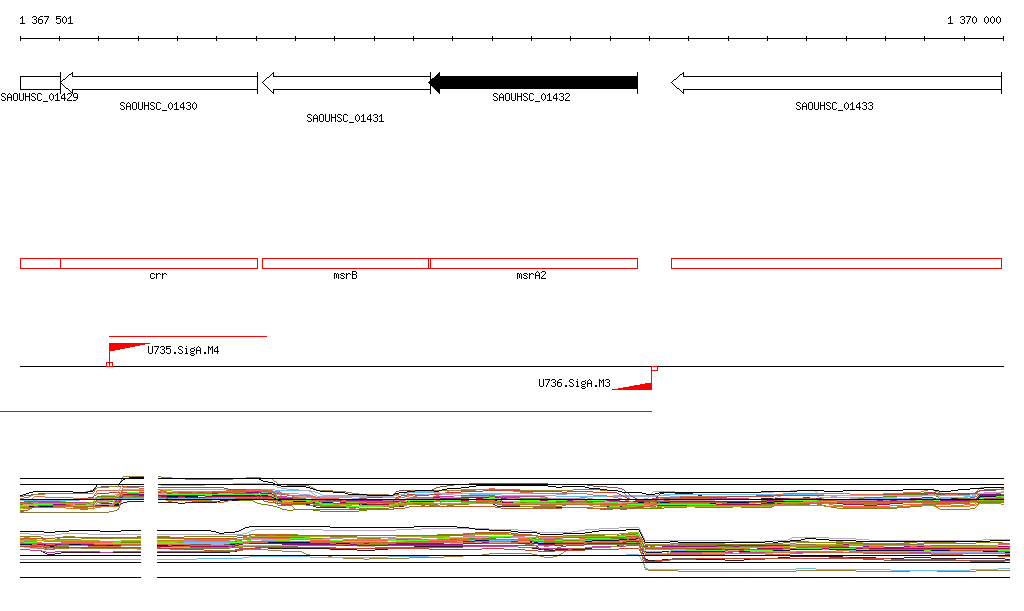Click the msrA2 gene name
Screen dimensions: 1024x611
click(531, 275)
